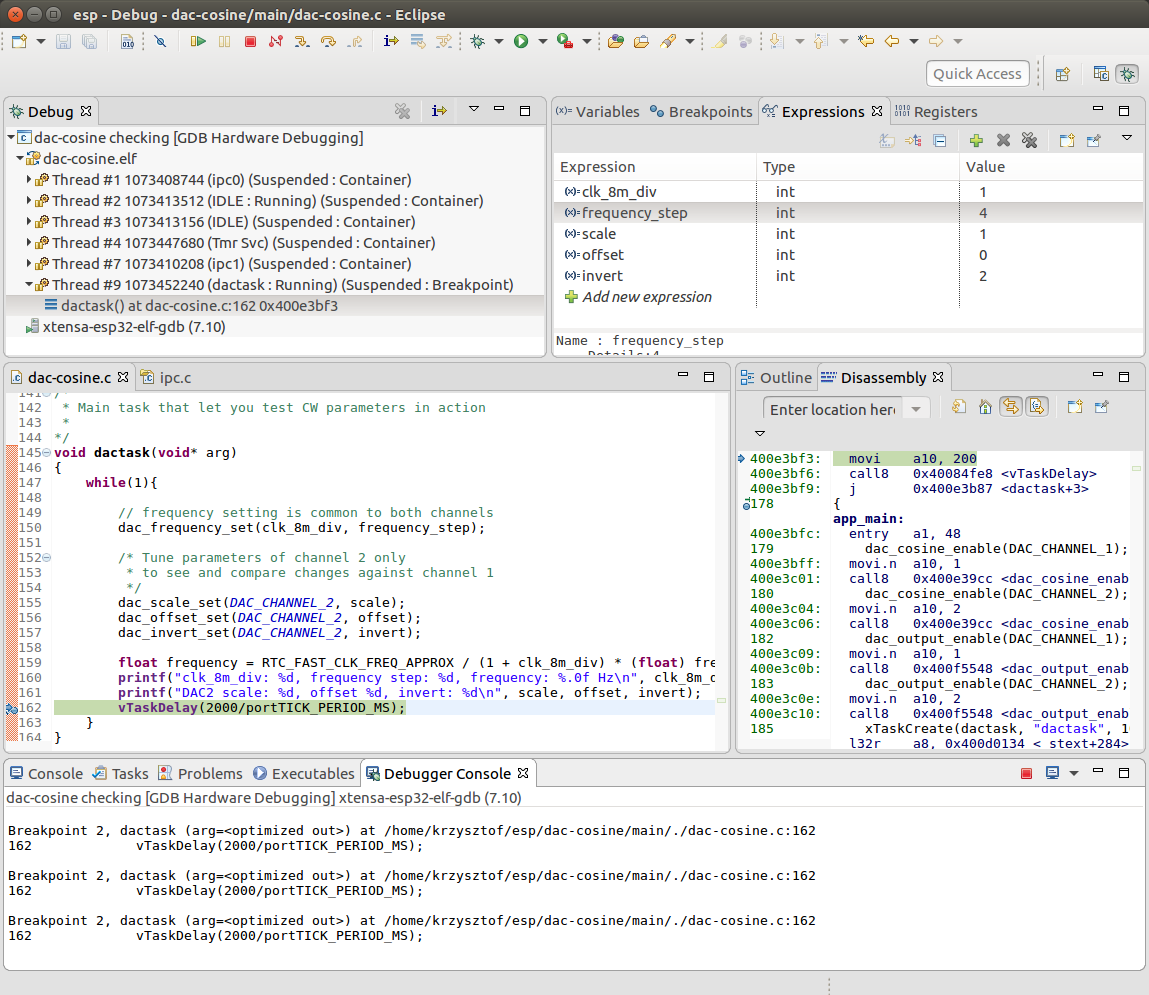
Task: Select the frequency_step expression row
Action: coord(634,213)
